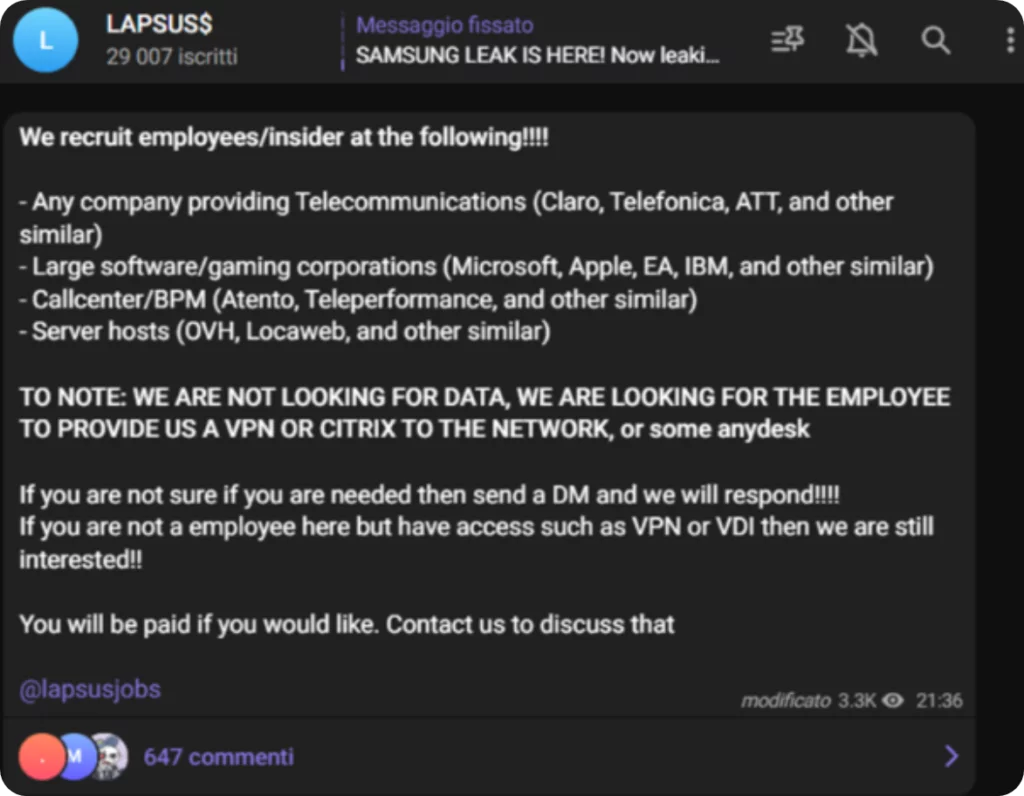Toggle channel notifications with the bell icon
The image size is (1024, 796).
861,40
